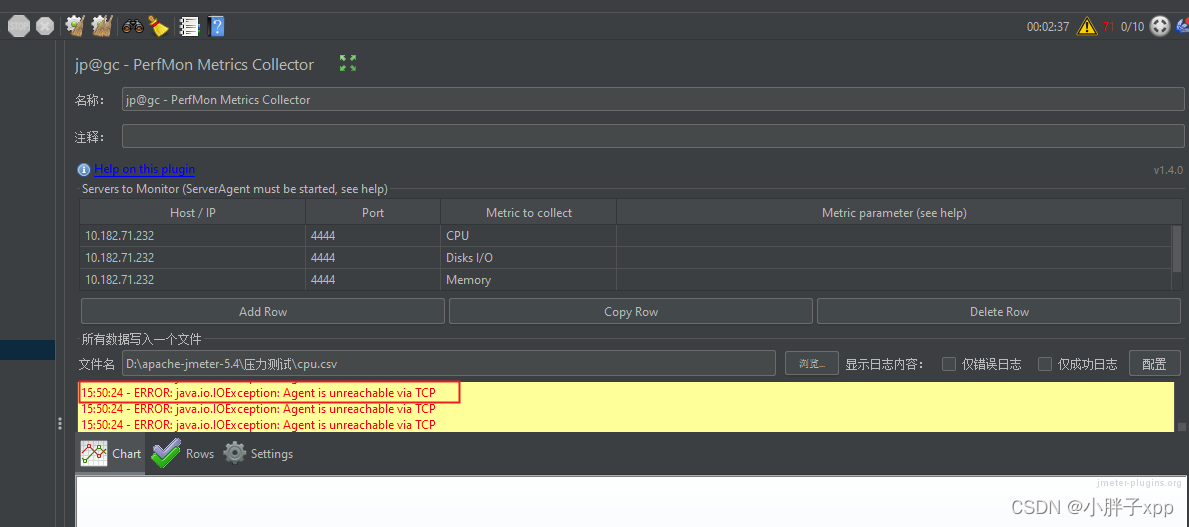Click the 浏览... browse button
The height and width of the screenshot is (527, 1189).
[x=811, y=363]
